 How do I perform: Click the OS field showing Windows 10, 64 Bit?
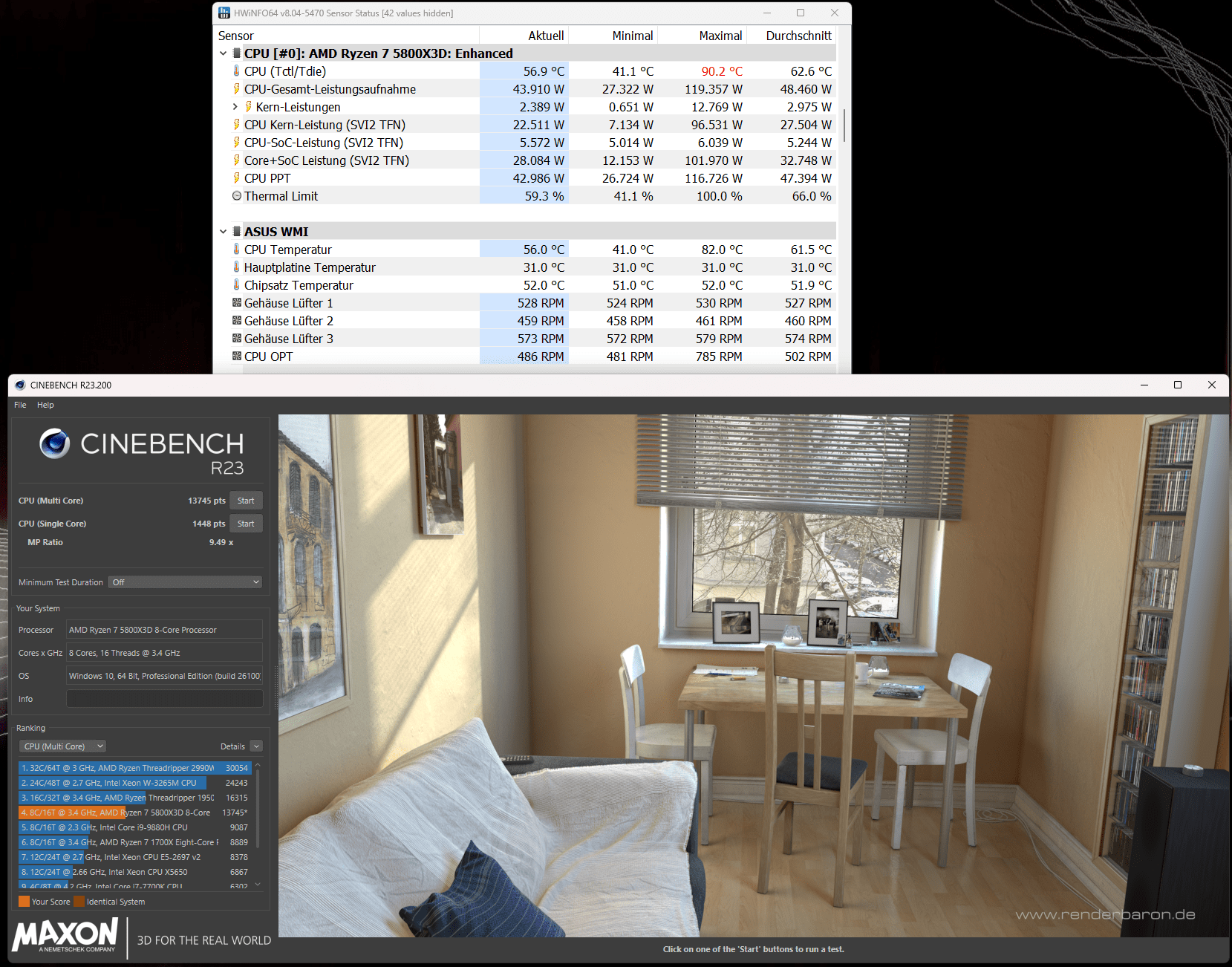click(x=164, y=676)
